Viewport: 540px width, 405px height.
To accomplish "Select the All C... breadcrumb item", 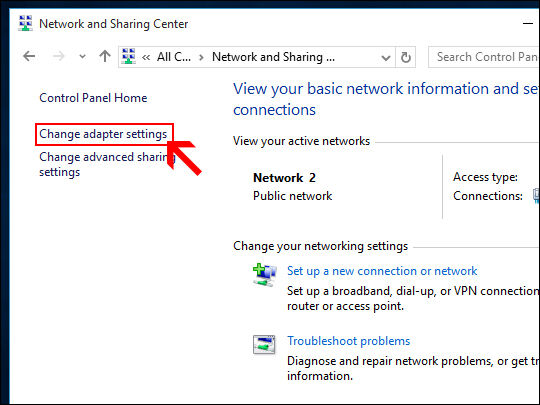I will pos(174,57).
